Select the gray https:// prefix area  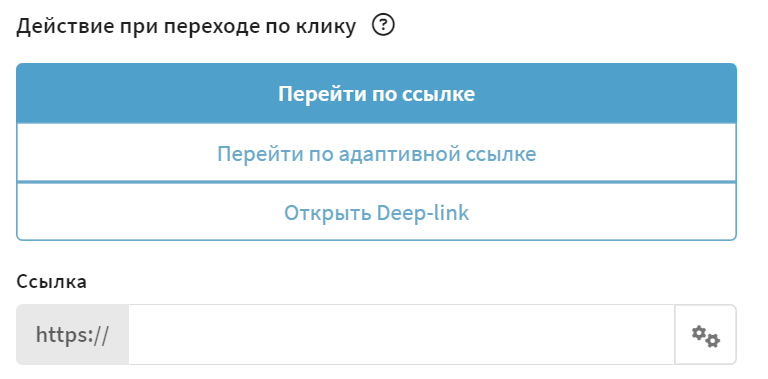(72, 335)
